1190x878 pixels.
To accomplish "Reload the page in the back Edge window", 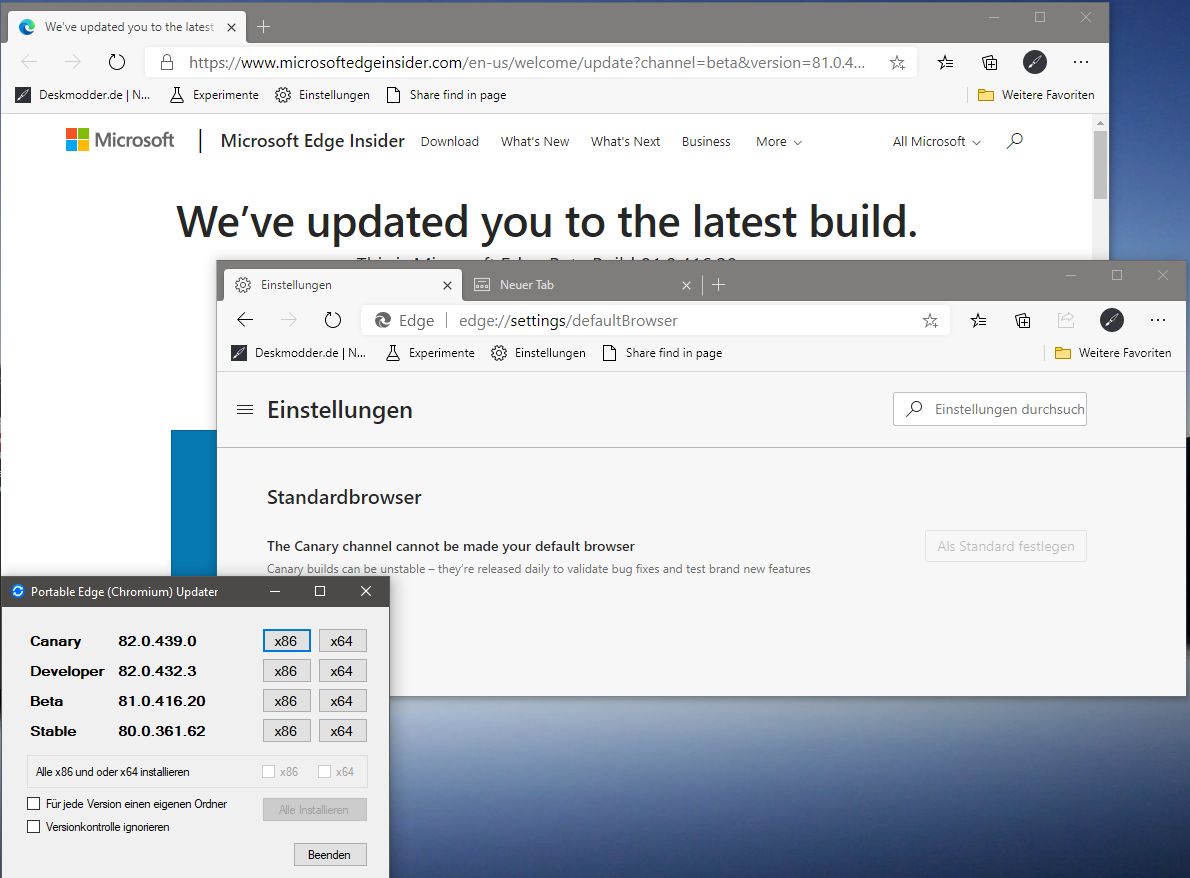I will (x=116, y=62).
